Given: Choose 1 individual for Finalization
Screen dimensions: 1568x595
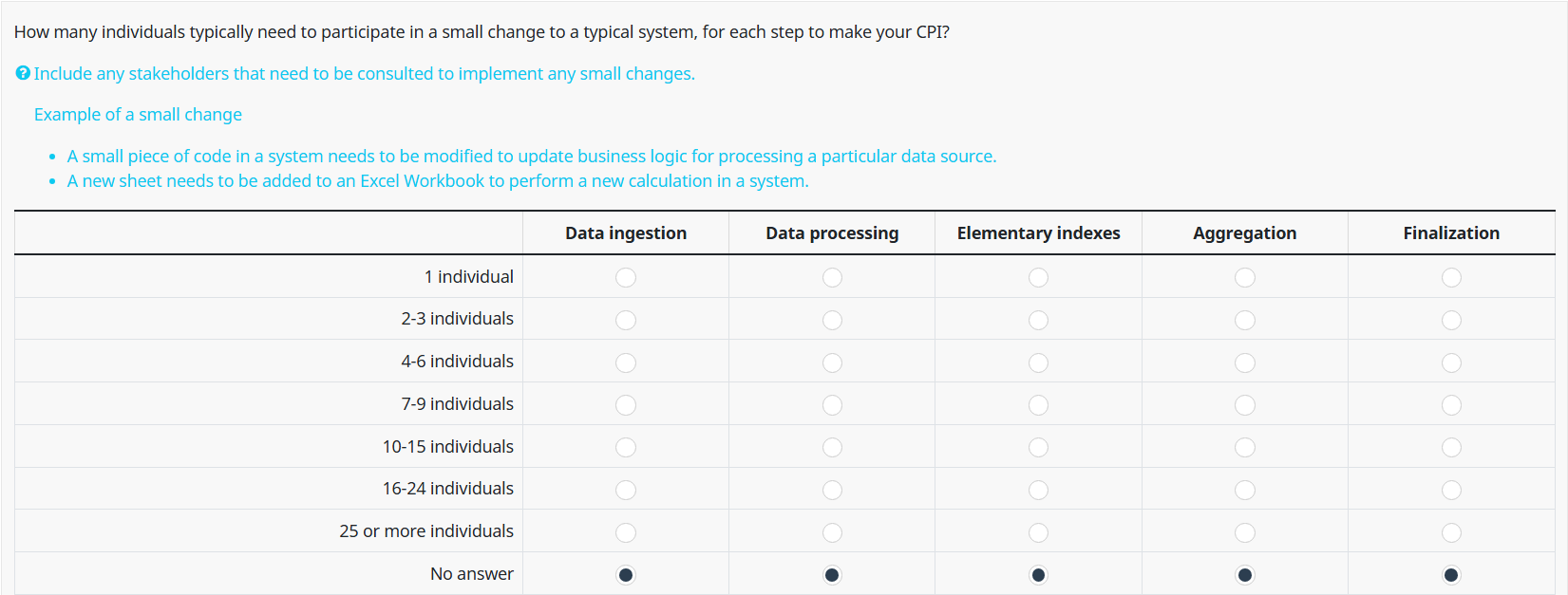Looking at the screenshot, I should pos(1451,277).
